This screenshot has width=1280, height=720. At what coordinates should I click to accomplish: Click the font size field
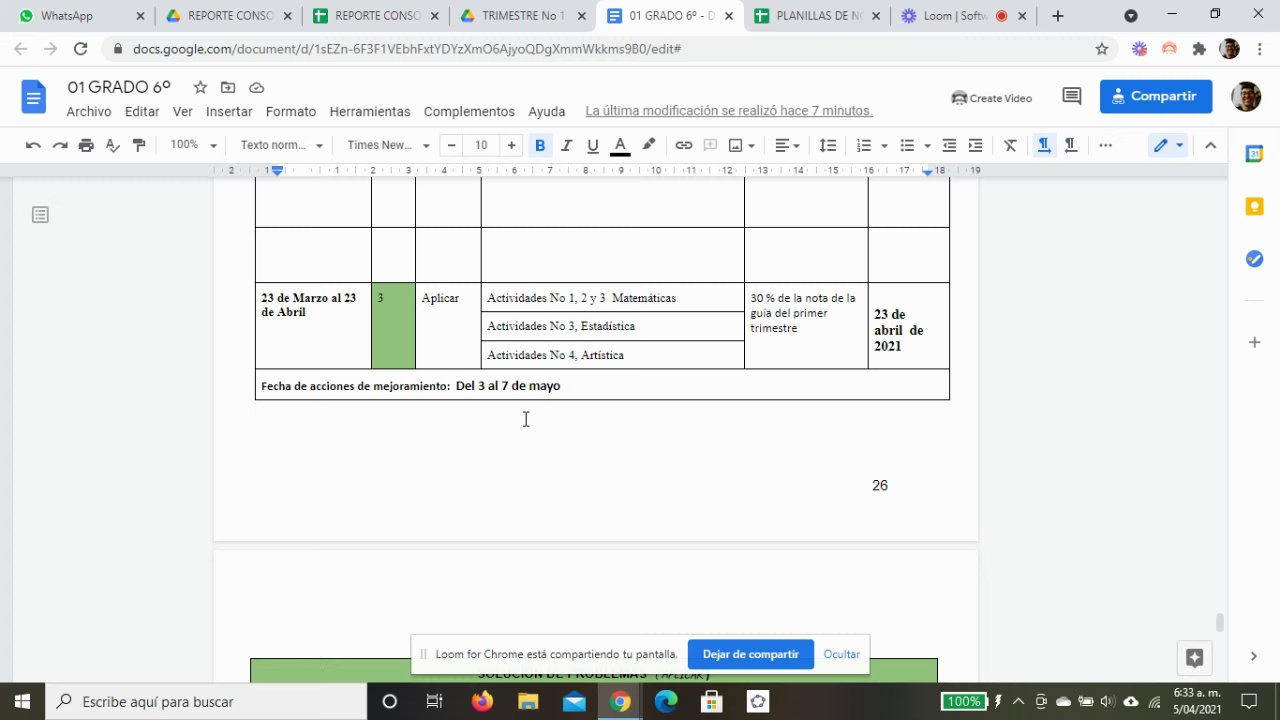pos(481,145)
